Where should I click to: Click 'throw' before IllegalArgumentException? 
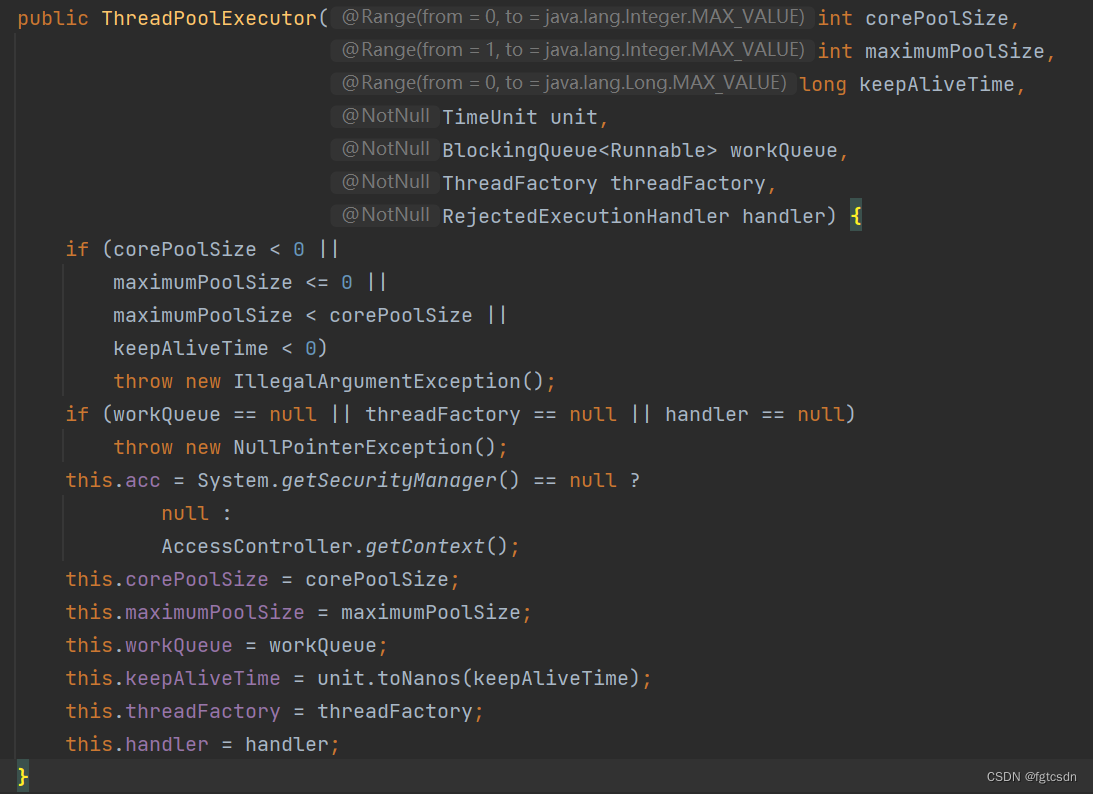point(143,381)
